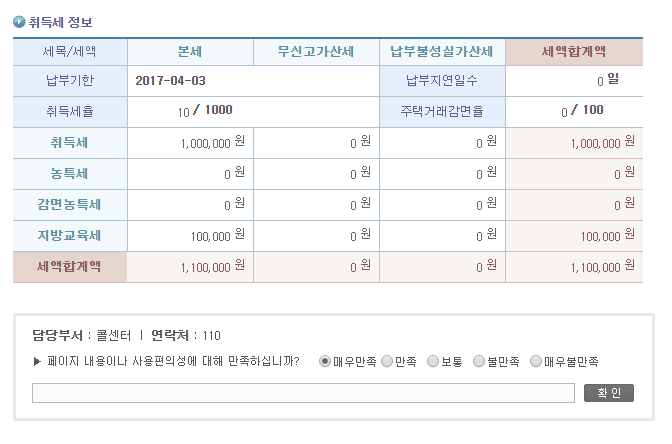
Task: Click the 취득세 정보 section heading
Action: (60, 22)
